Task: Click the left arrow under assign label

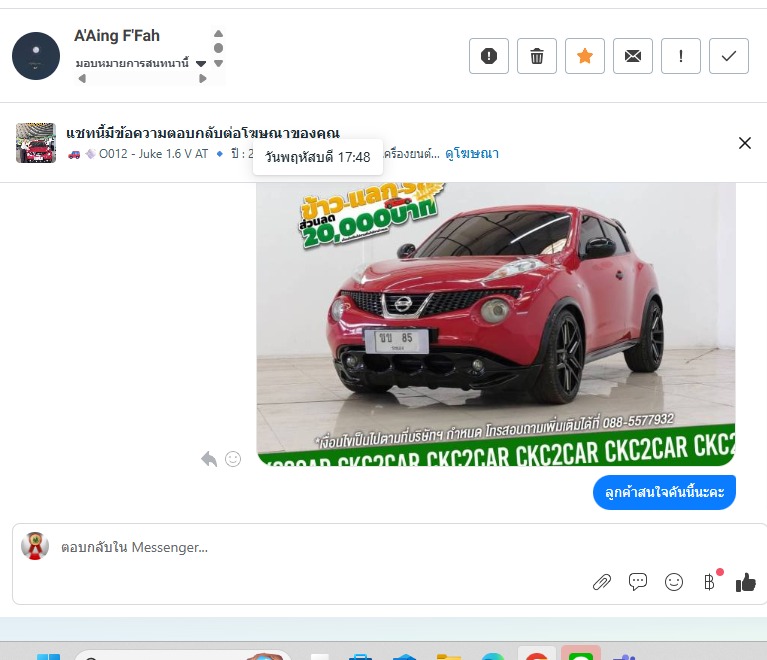Action: pos(82,78)
